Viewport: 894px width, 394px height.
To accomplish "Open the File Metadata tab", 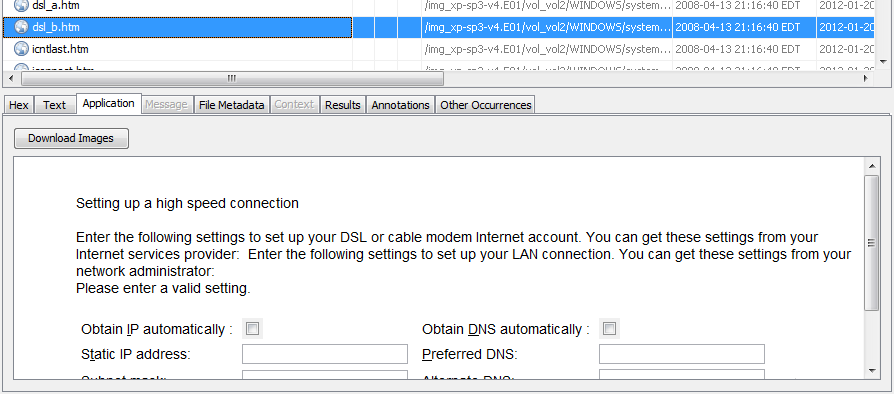I will click(231, 105).
